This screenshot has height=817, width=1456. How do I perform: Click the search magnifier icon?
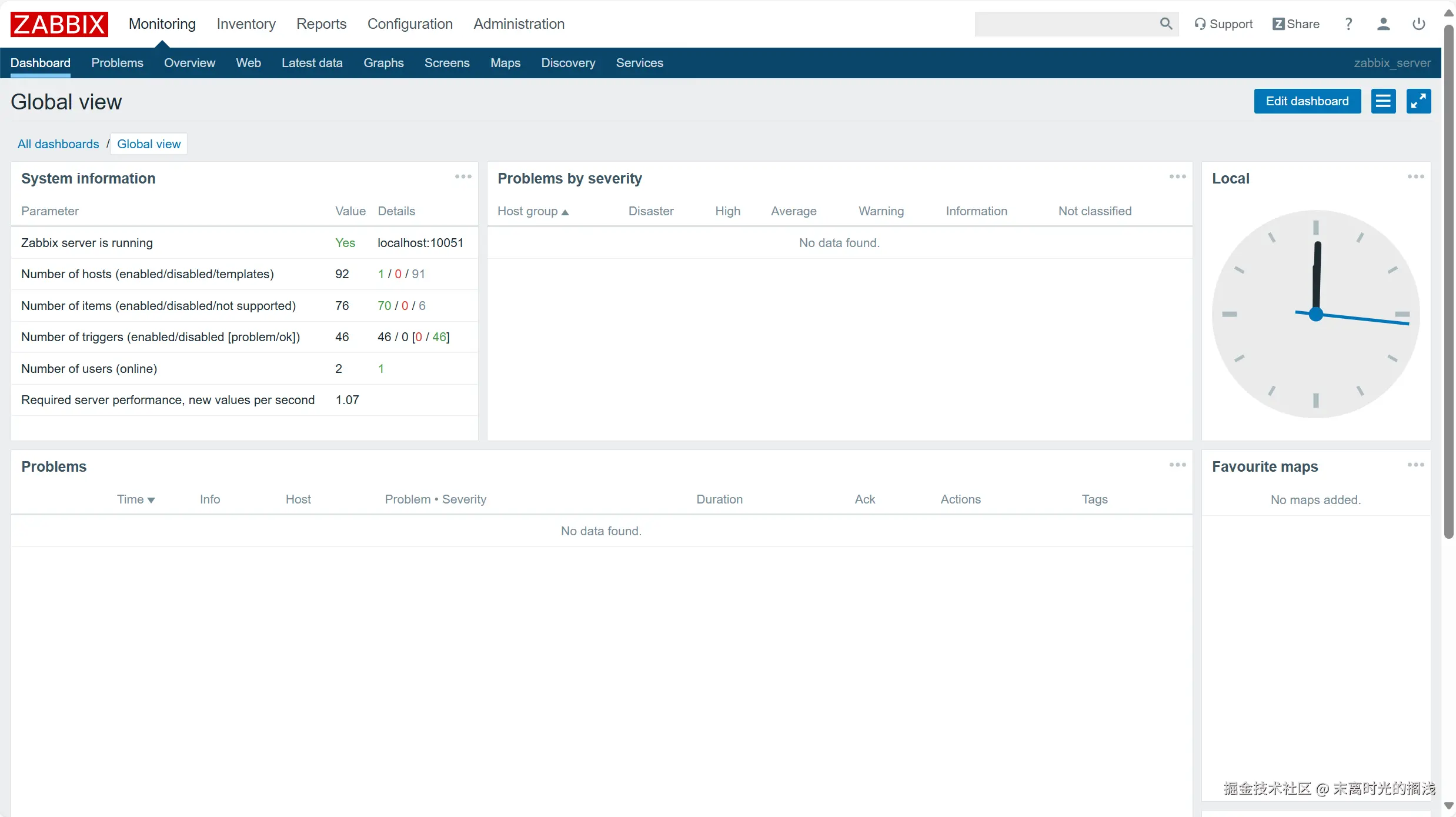point(1166,24)
